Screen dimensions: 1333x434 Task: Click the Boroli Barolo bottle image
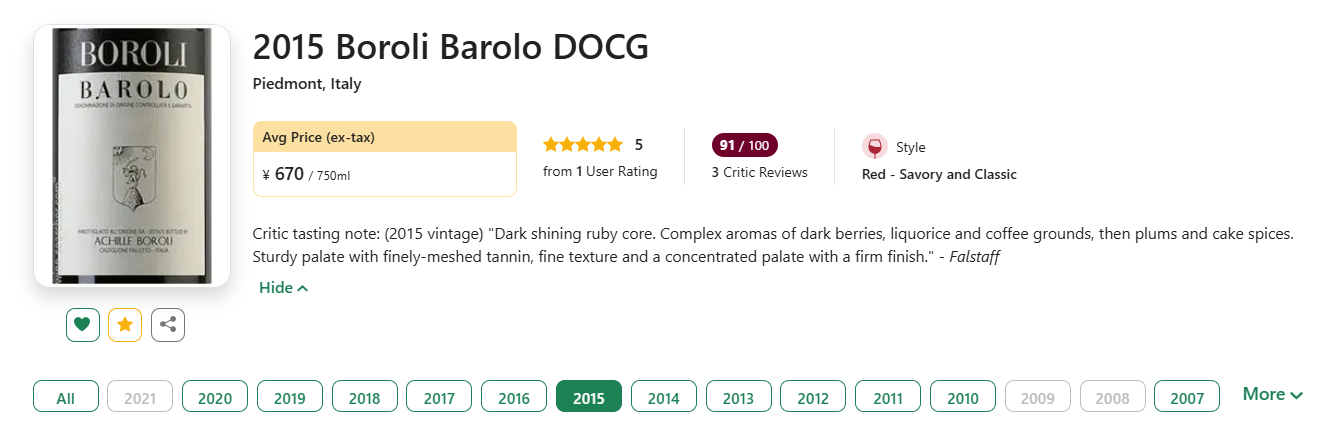(132, 155)
